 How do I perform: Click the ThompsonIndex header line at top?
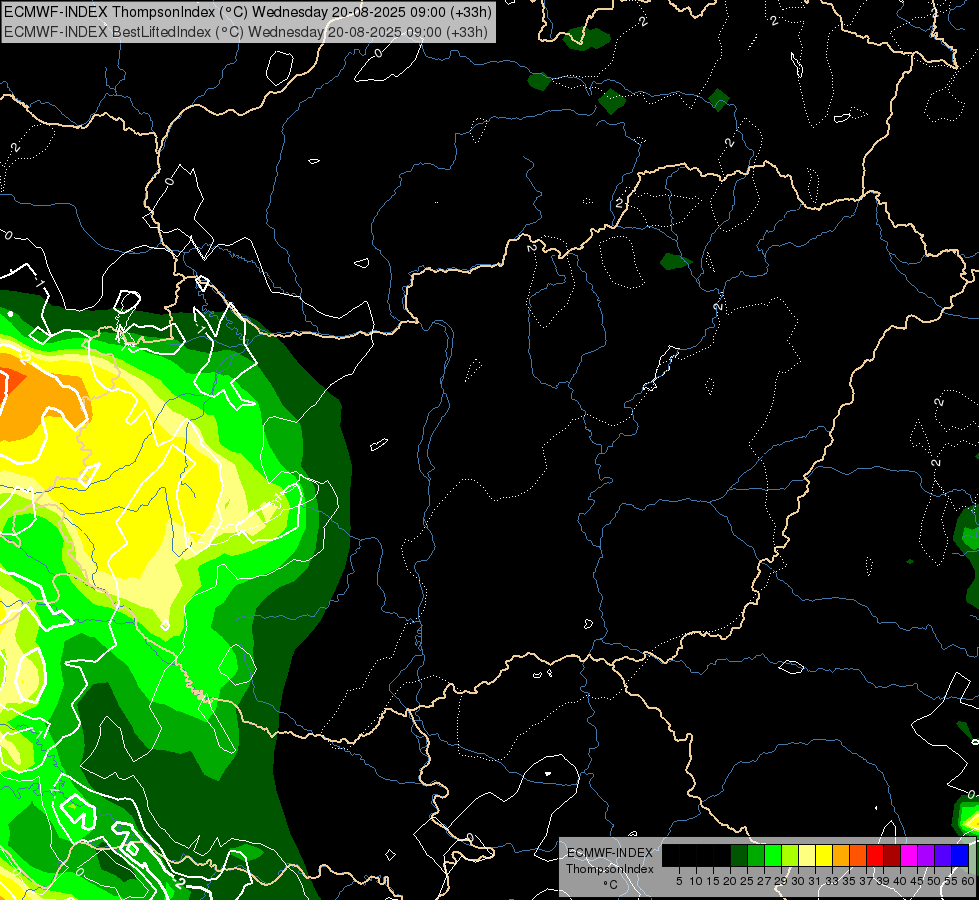[x=248, y=11]
